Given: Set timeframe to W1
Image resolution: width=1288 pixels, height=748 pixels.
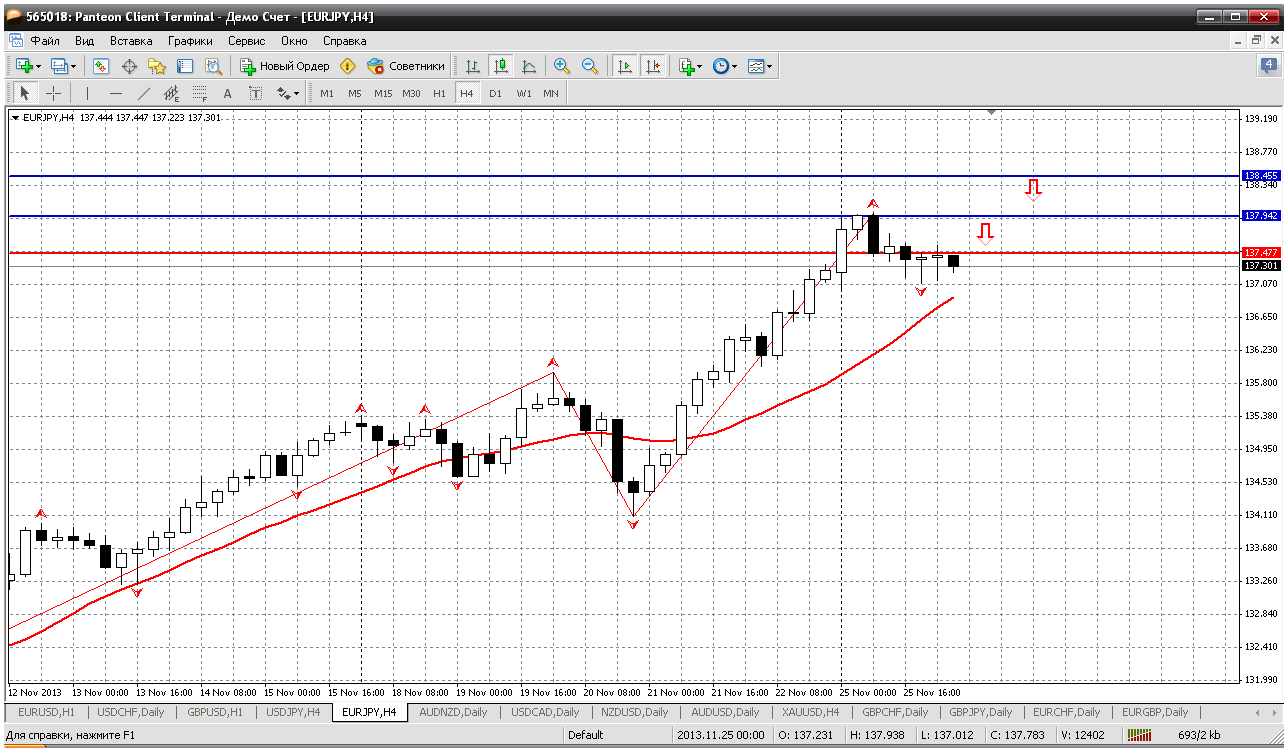Looking at the screenshot, I should (x=524, y=93).
